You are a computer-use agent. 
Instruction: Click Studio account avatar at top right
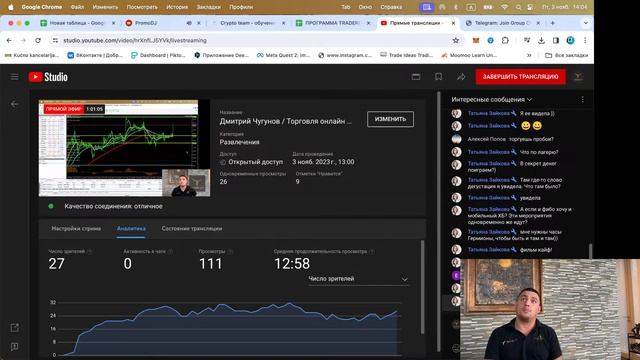tap(578, 77)
